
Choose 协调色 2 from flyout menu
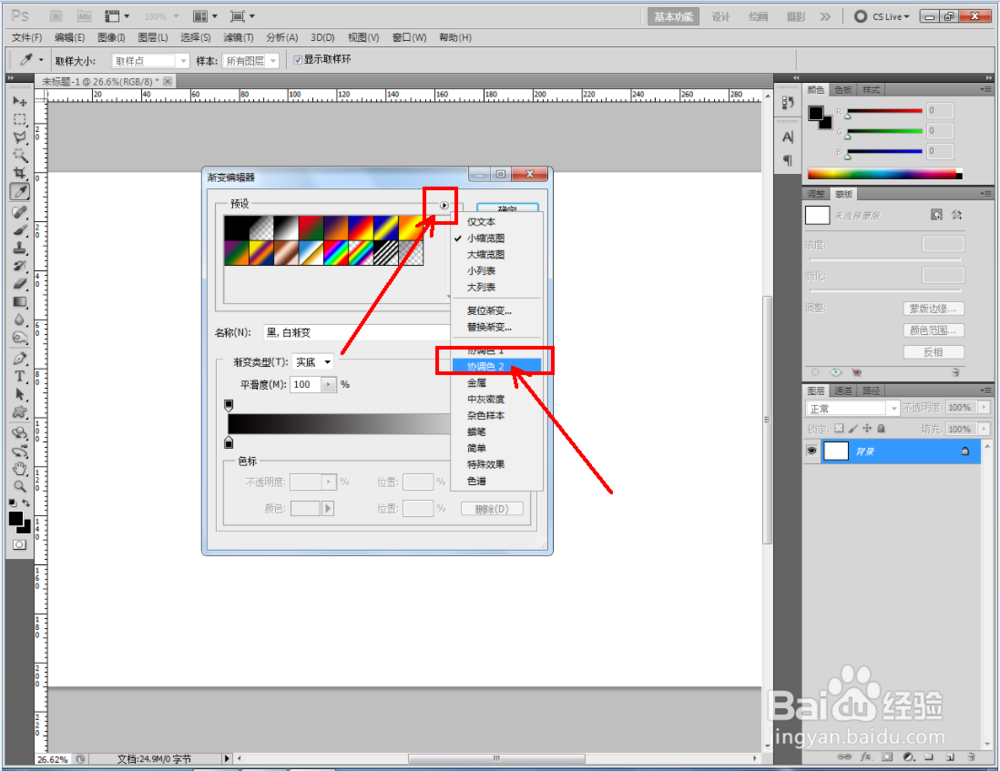tap(496, 366)
